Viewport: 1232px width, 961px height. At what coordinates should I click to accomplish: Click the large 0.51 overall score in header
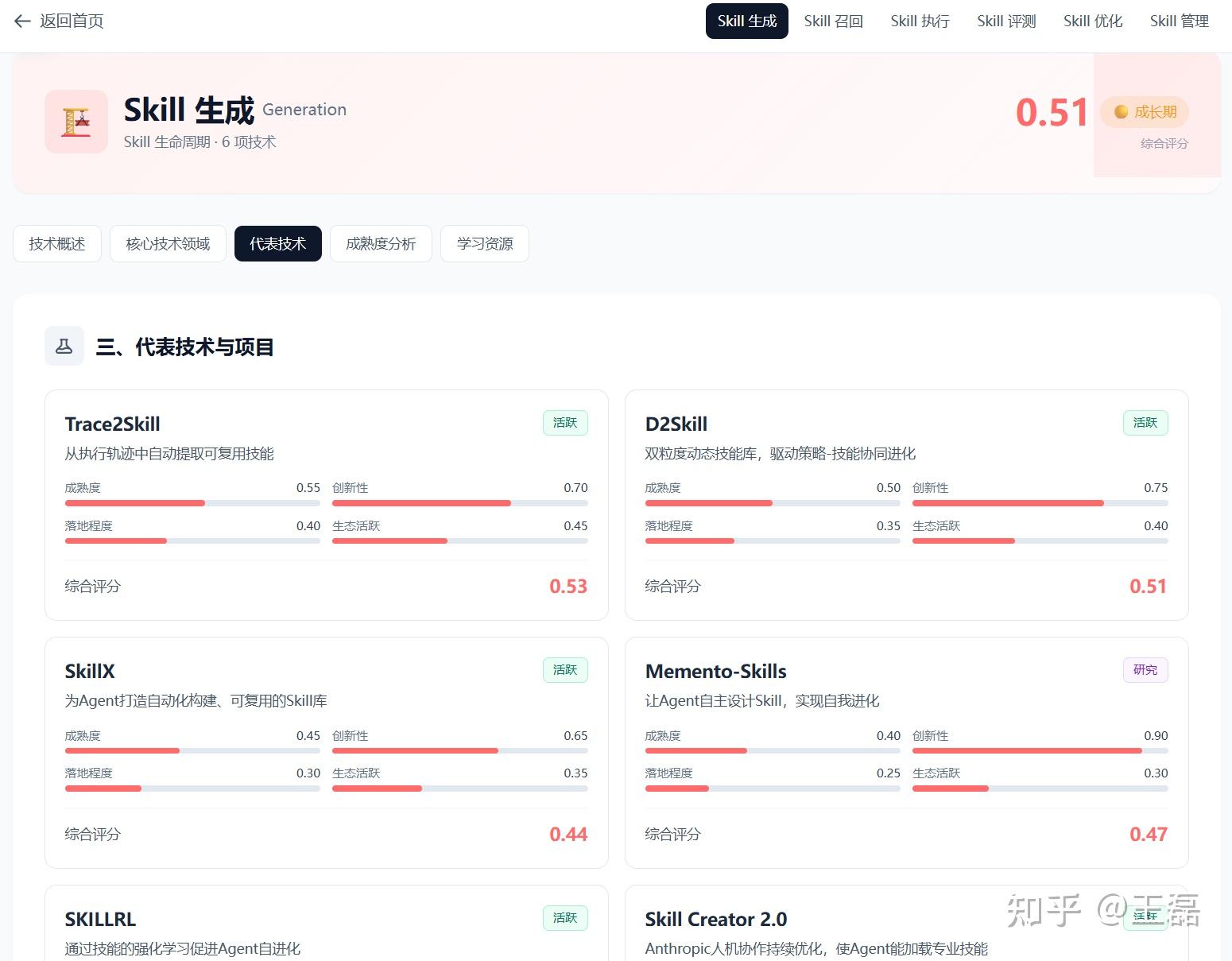tap(1052, 112)
